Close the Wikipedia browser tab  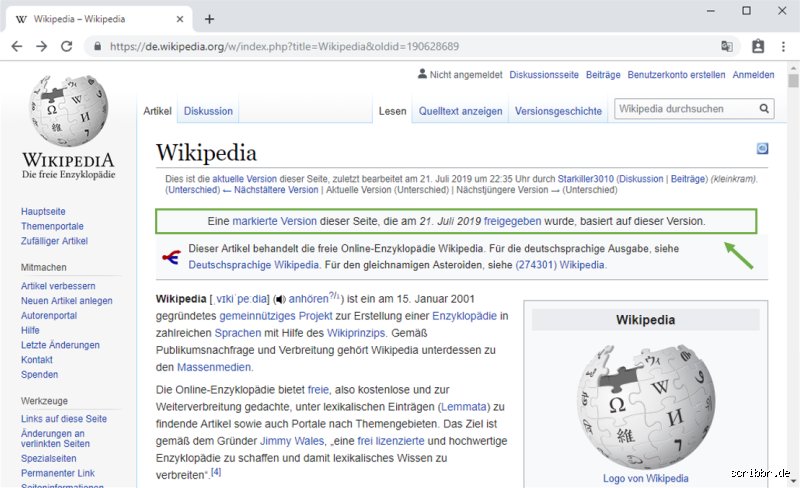point(180,19)
